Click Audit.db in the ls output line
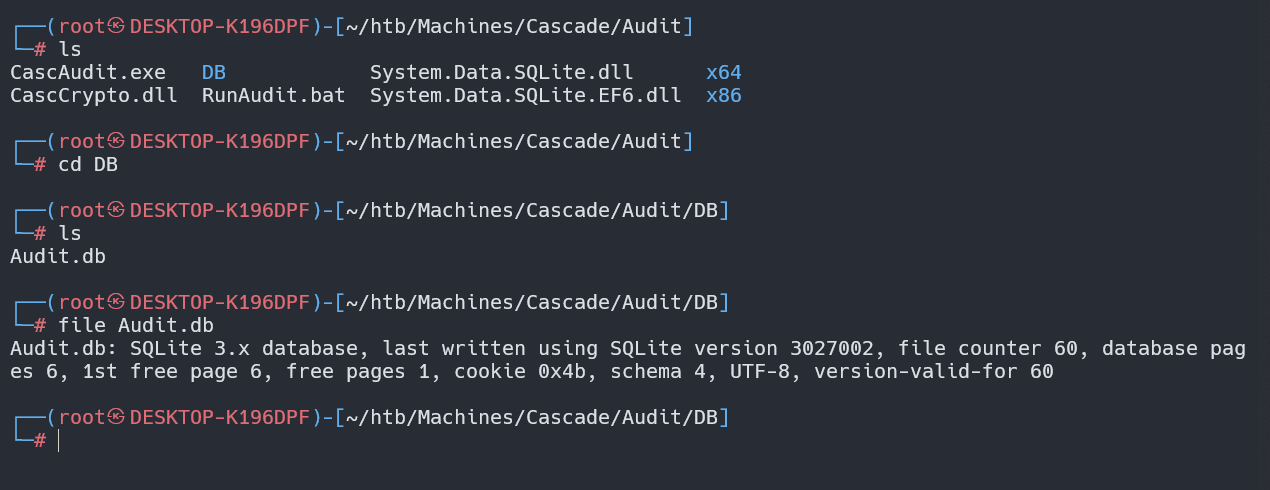Image resolution: width=1270 pixels, height=490 pixels. pos(58,256)
